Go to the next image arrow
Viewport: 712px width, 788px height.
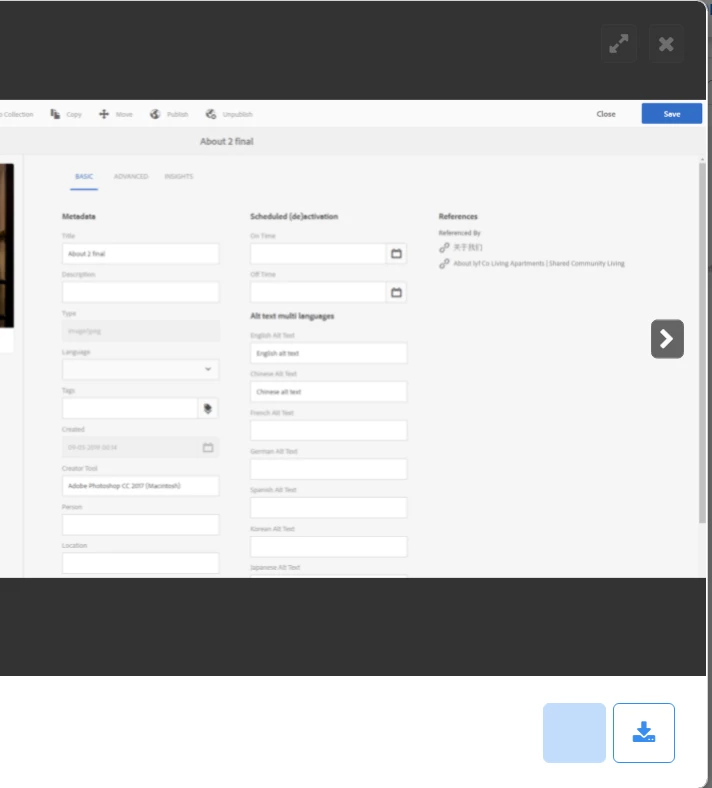tap(667, 339)
